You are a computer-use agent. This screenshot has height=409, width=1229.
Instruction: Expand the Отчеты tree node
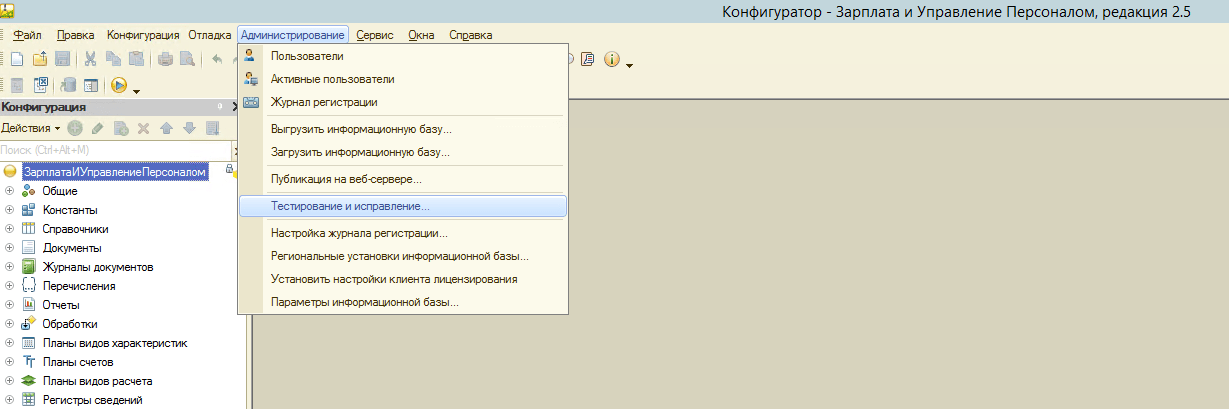click(x=9, y=305)
